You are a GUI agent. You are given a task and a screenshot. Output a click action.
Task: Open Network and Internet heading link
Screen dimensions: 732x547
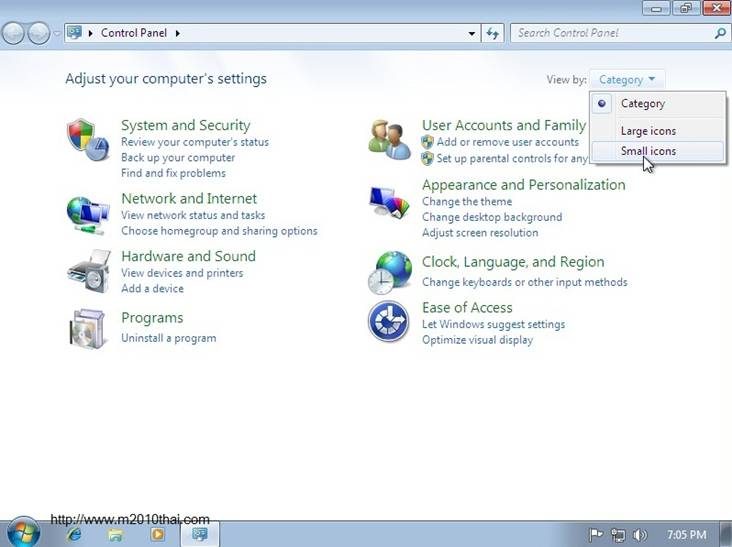click(x=189, y=198)
